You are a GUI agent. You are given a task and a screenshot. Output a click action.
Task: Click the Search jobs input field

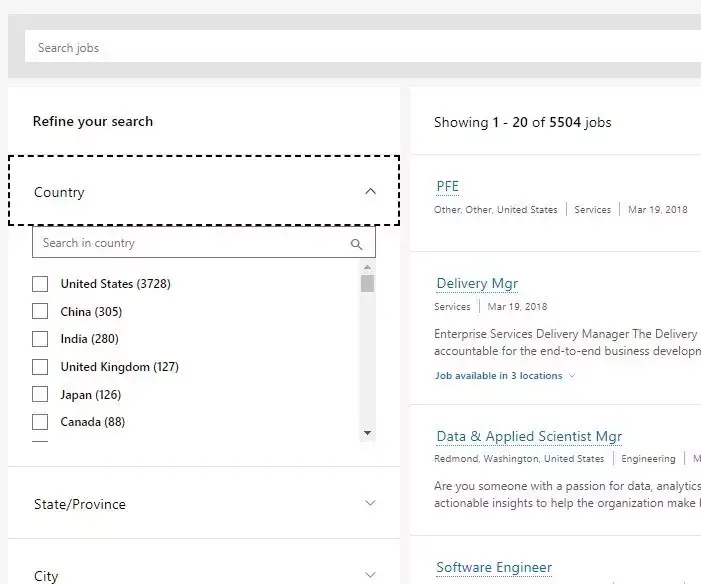coord(360,47)
